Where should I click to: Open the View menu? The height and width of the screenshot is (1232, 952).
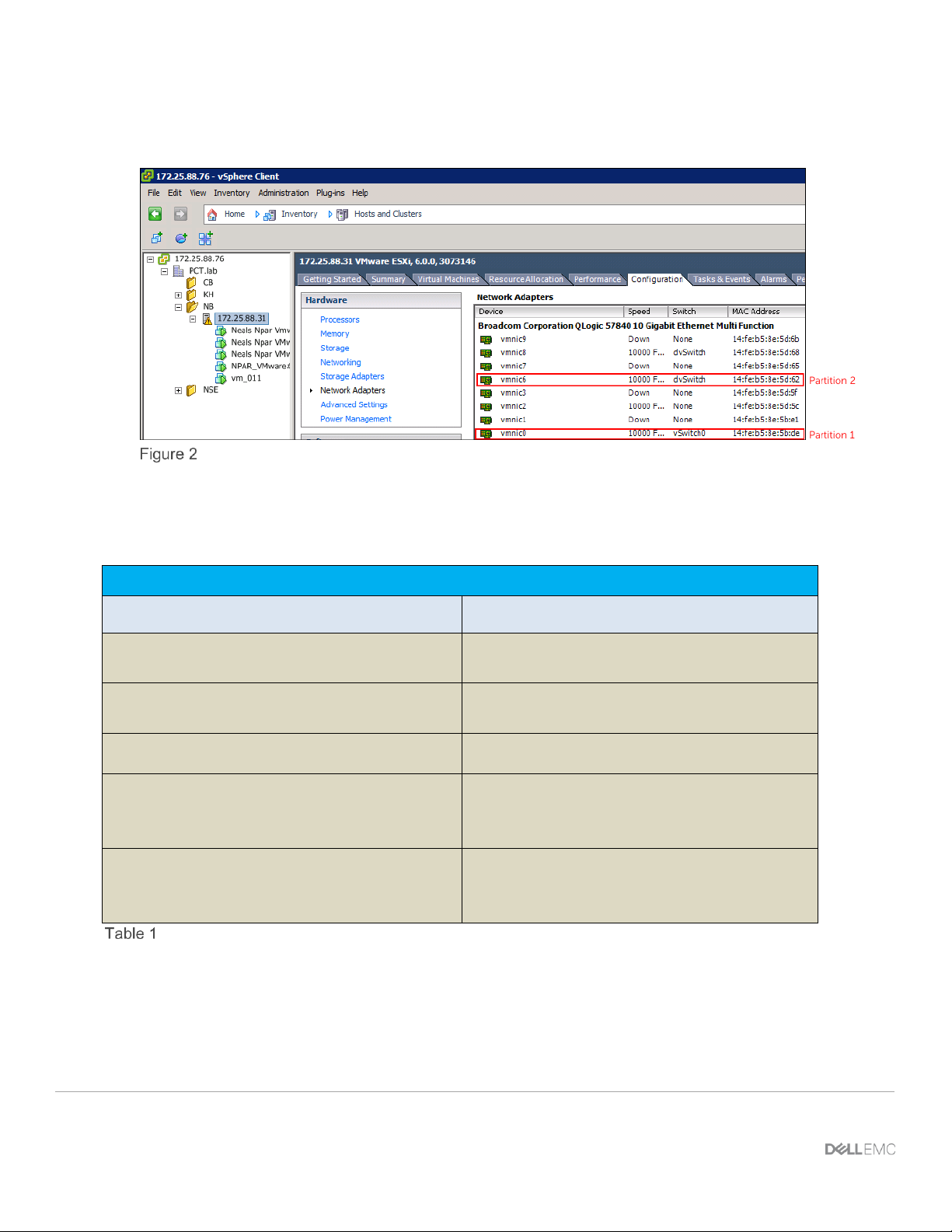click(198, 193)
